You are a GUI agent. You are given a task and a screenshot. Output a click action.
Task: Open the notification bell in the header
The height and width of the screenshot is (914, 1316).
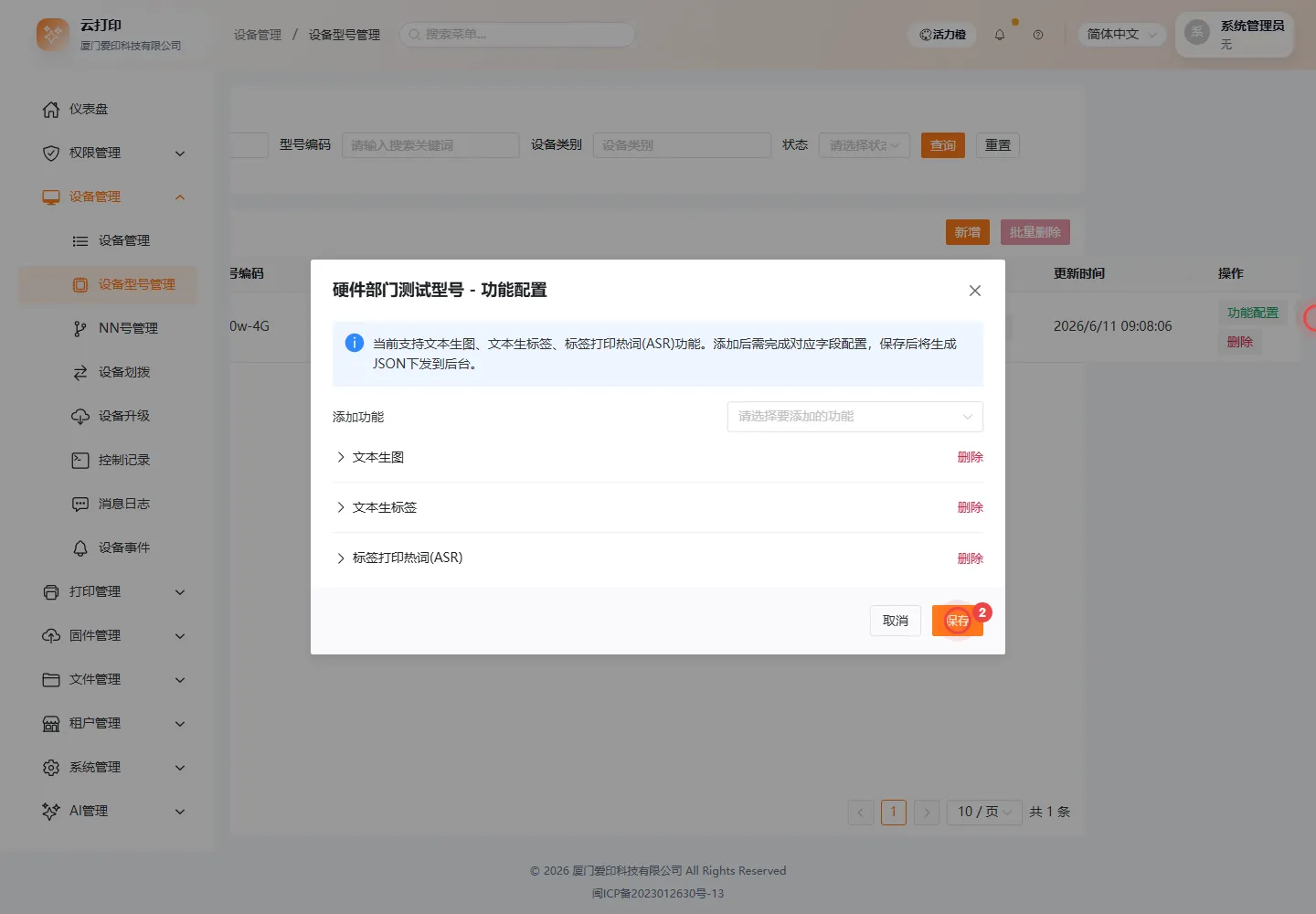pyautogui.click(x=1000, y=35)
